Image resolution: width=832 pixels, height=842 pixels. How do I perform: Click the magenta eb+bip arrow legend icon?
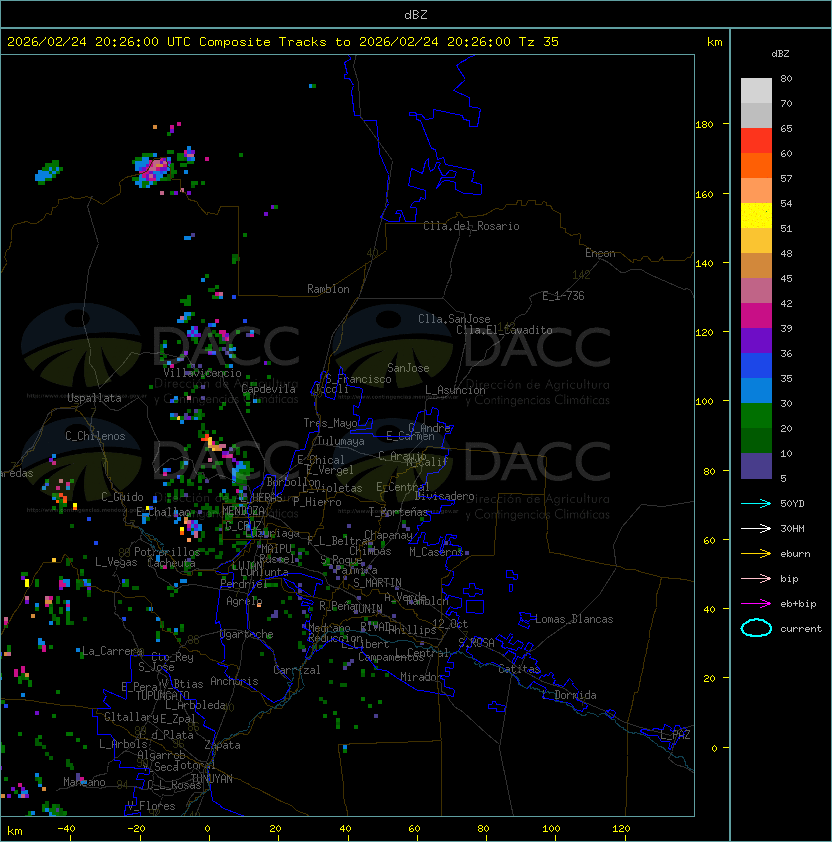(756, 604)
